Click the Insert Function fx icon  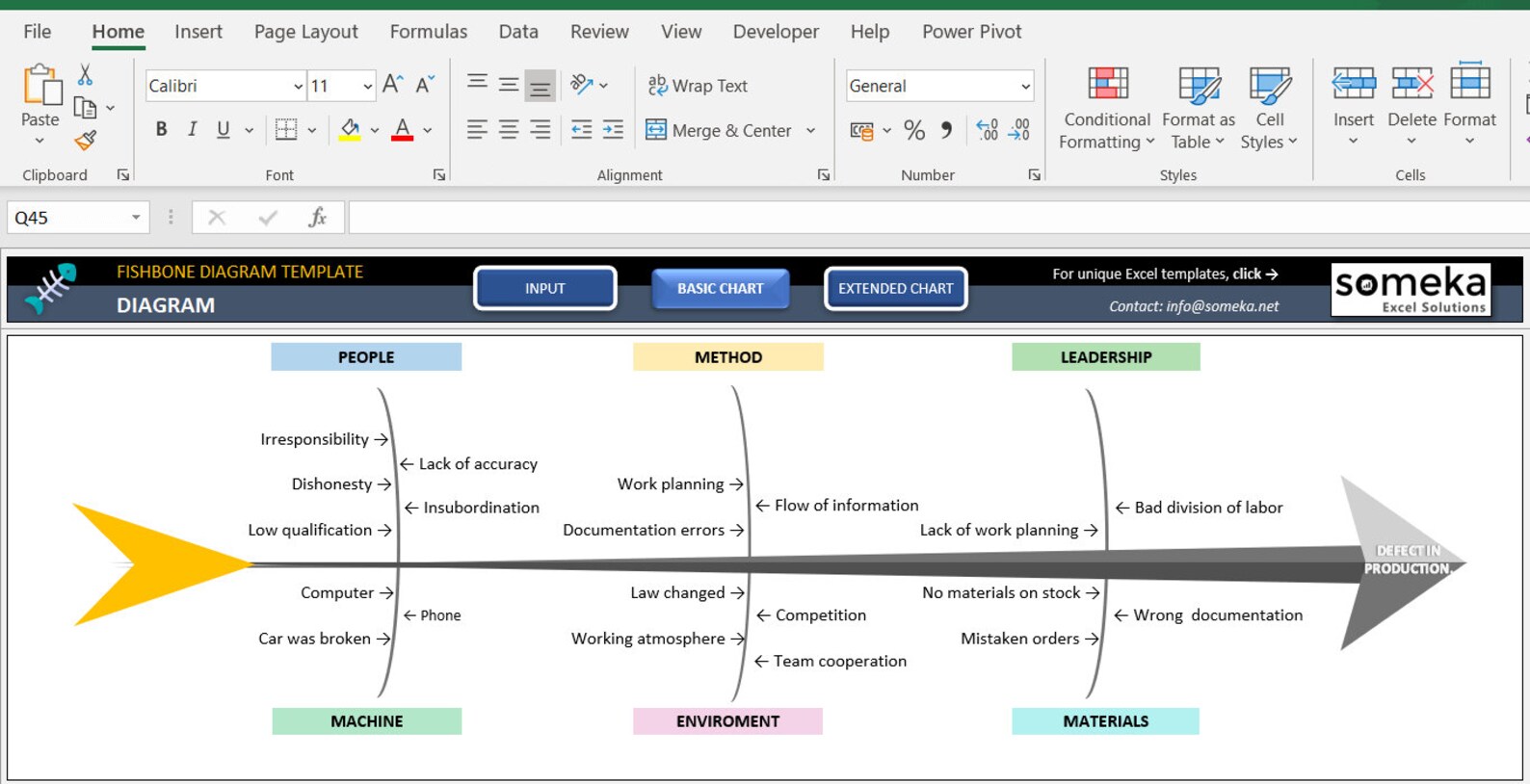pyautogui.click(x=317, y=218)
